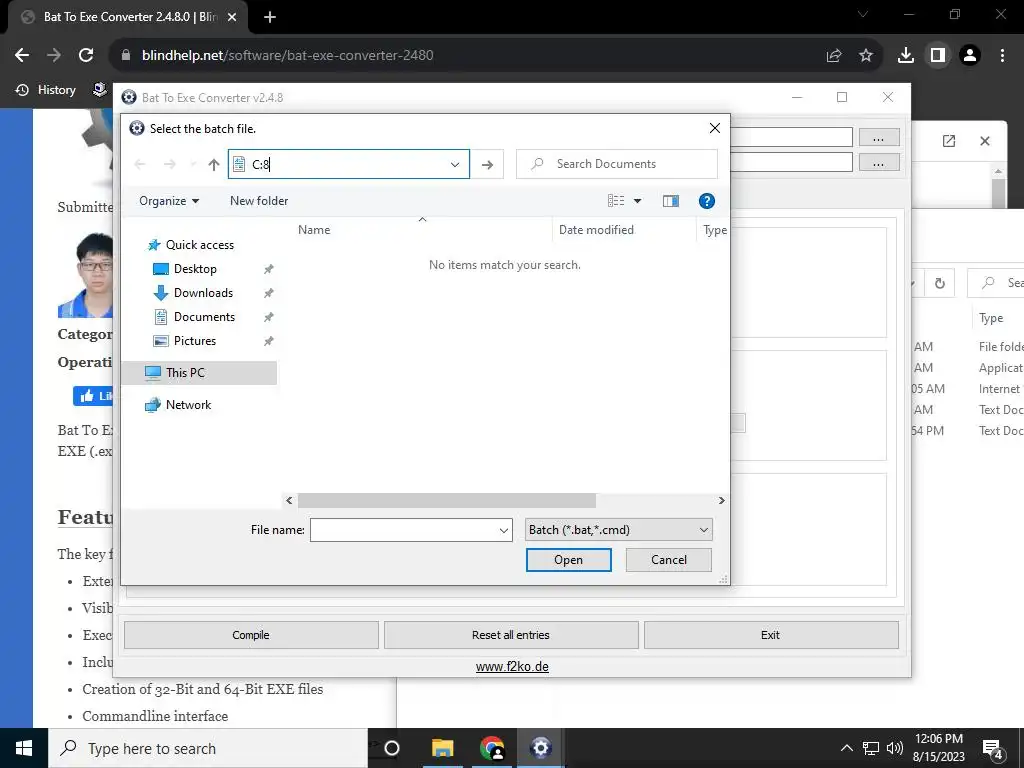The image size is (1024, 768).
Task: Bookmark this page with the star icon
Action: pos(866,56)
